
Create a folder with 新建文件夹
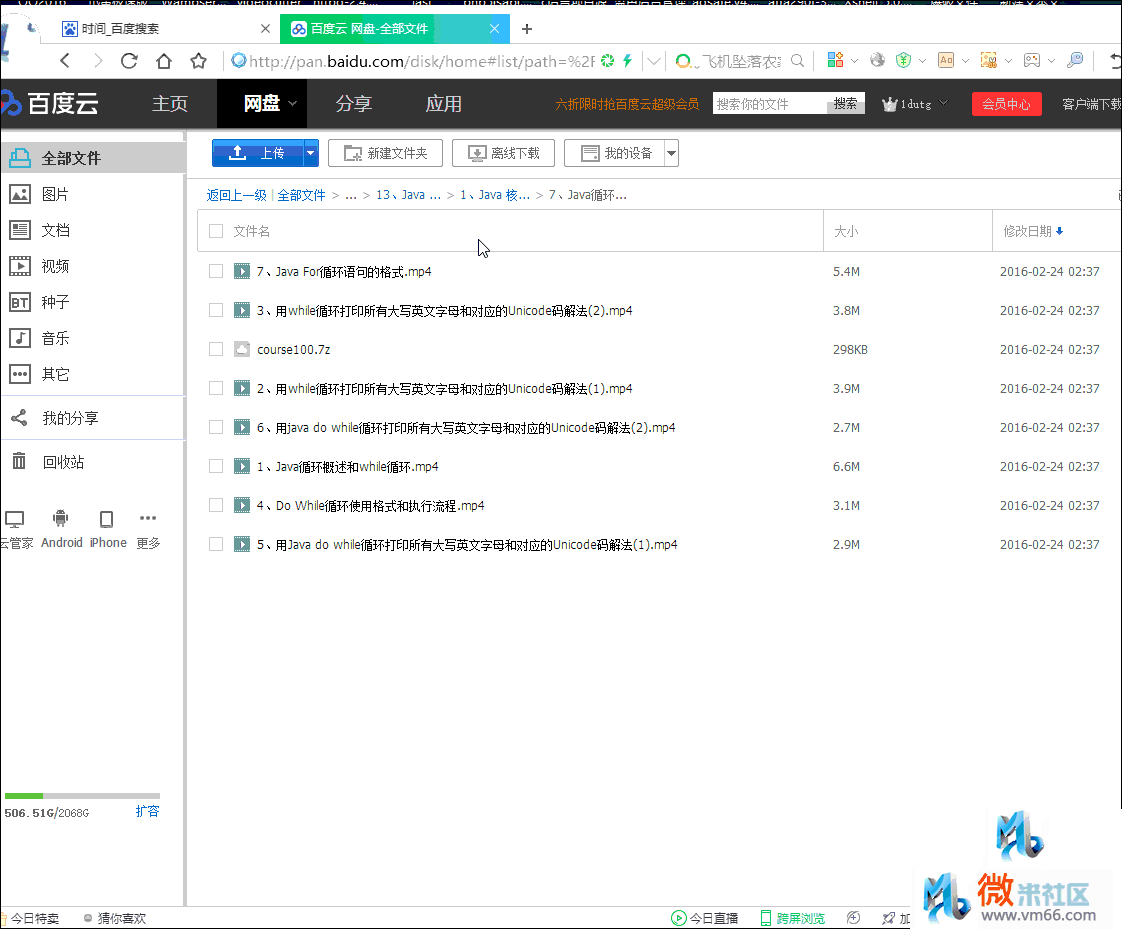point(385,153)
